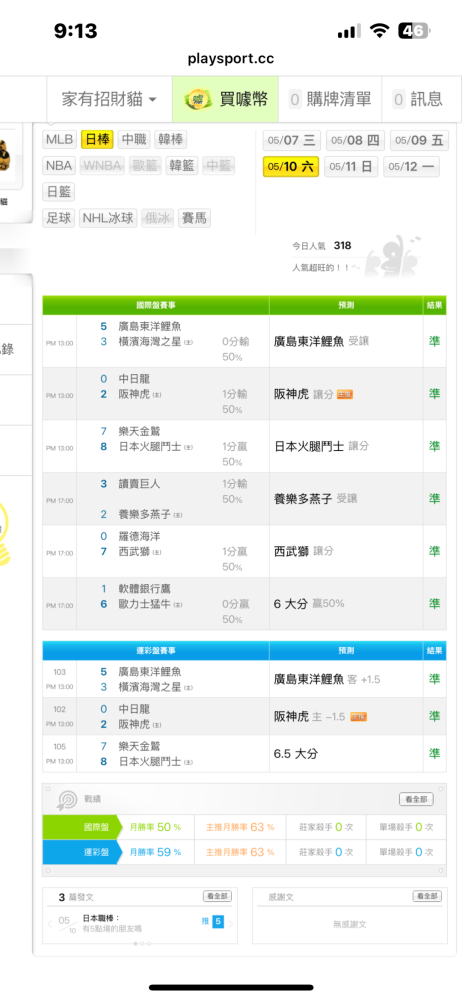Open the 家有招財貓 dropdown menu
The image size is (462, 1000).
pyautogui.click(x=109, y=99)
